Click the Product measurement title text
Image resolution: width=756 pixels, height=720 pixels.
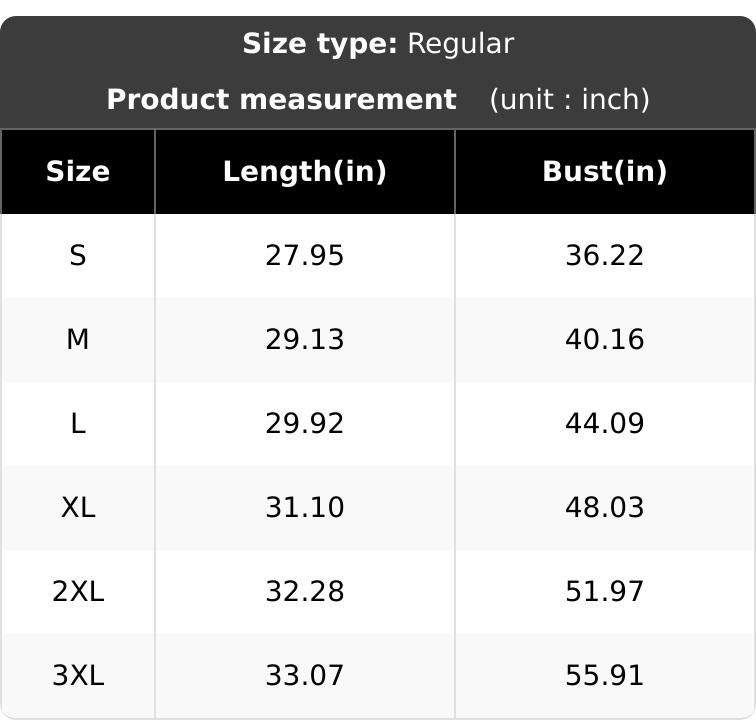point(282,99)
